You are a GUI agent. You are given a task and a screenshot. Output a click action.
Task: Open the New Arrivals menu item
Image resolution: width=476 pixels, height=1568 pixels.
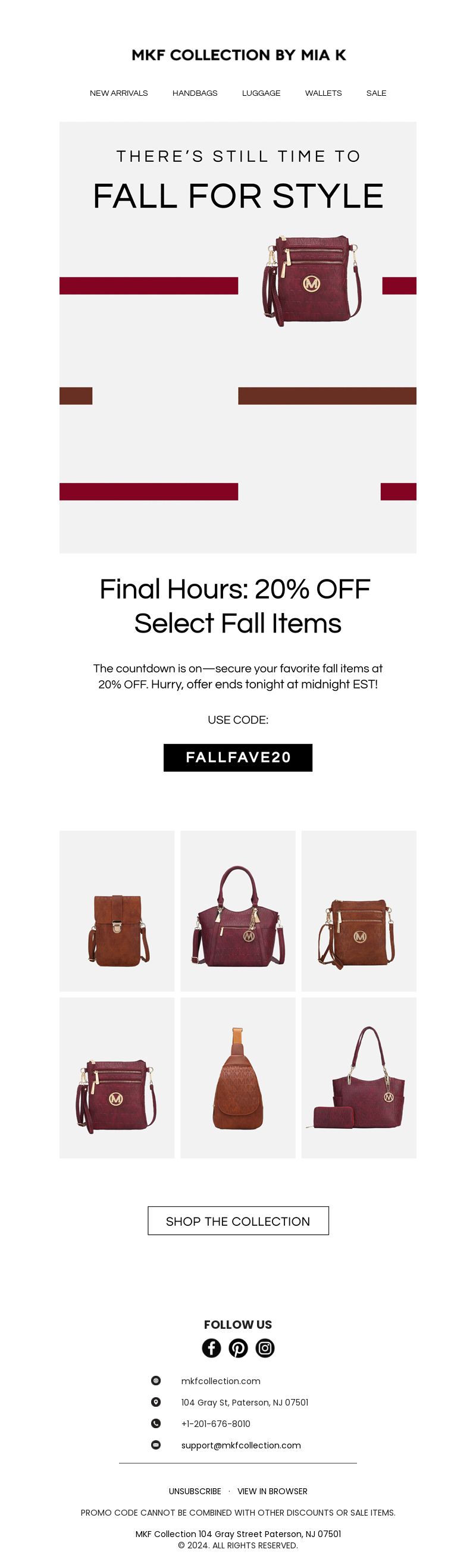[x=118, y=93]
